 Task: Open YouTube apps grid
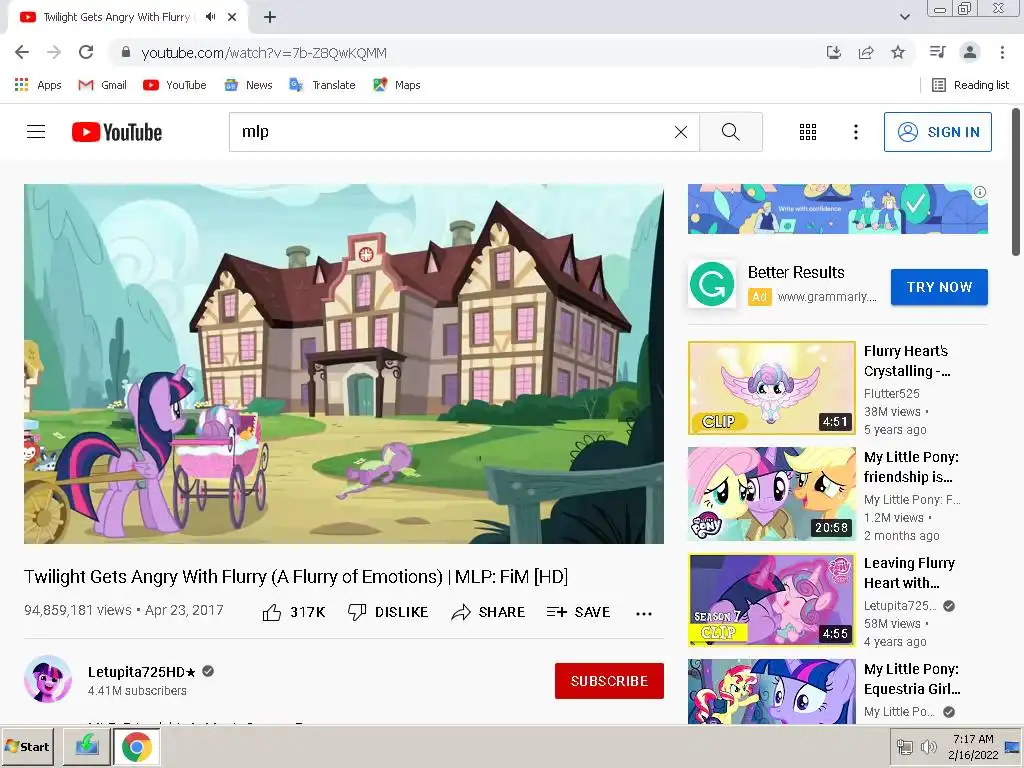808,132
